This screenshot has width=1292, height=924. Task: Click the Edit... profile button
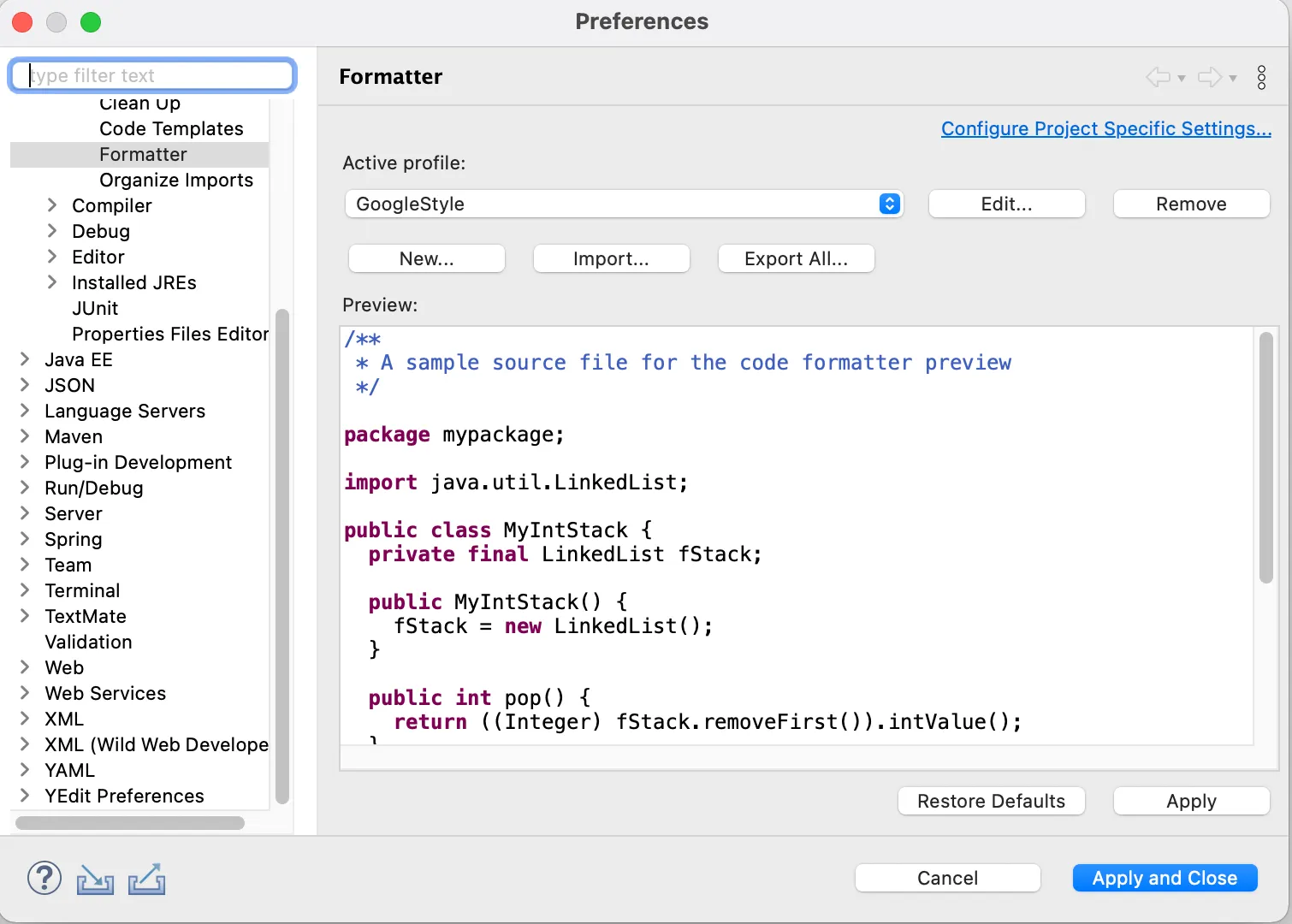tap(1006, 204)
